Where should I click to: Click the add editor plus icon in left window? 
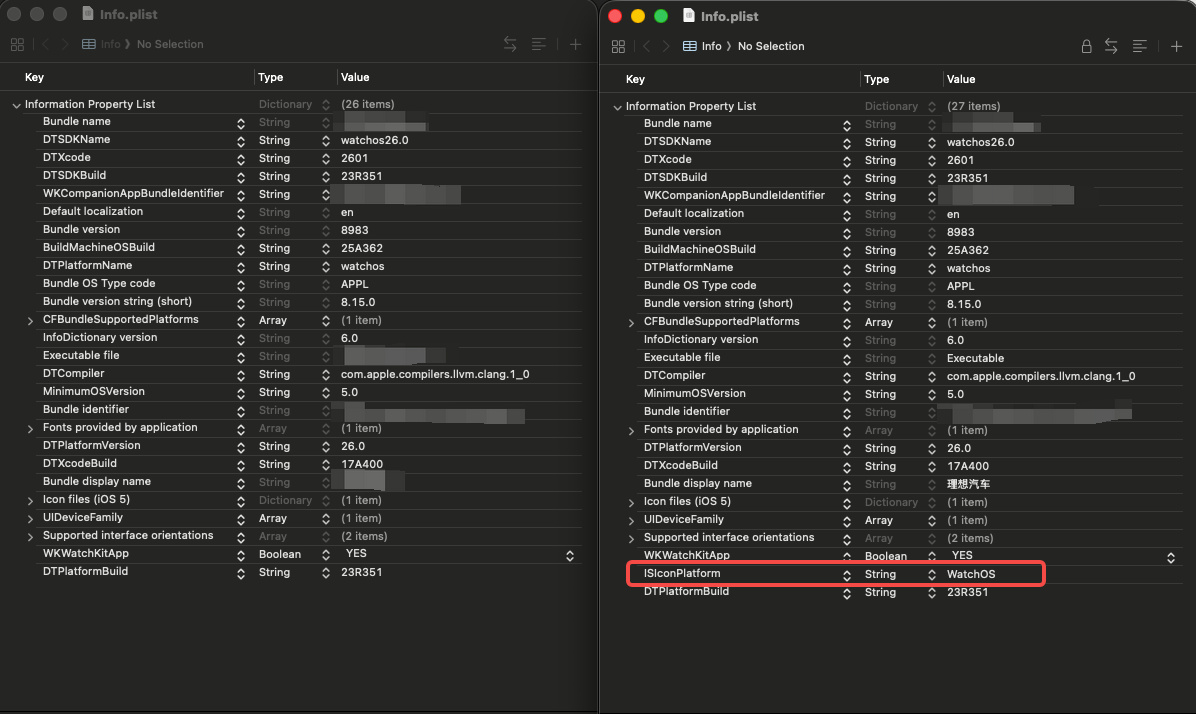point(575,44)
